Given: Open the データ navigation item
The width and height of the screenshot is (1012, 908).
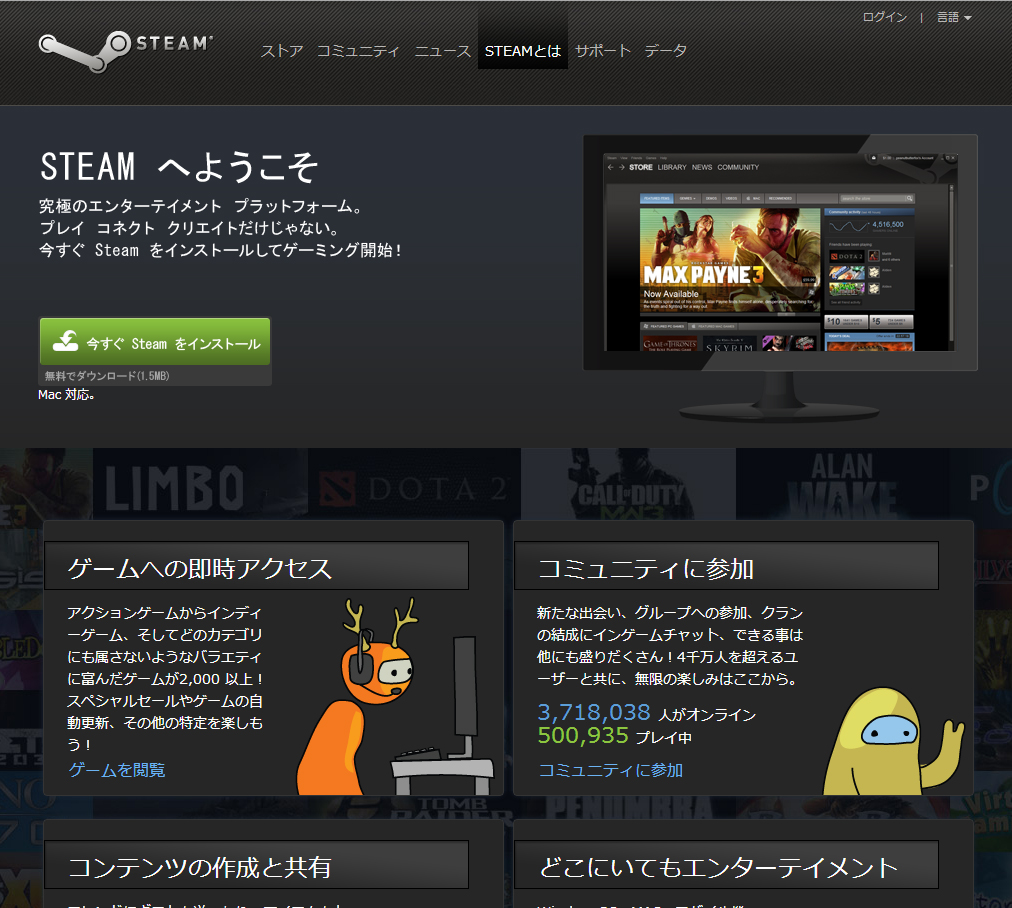Looking at the screenshot, I should coord(665,51).
